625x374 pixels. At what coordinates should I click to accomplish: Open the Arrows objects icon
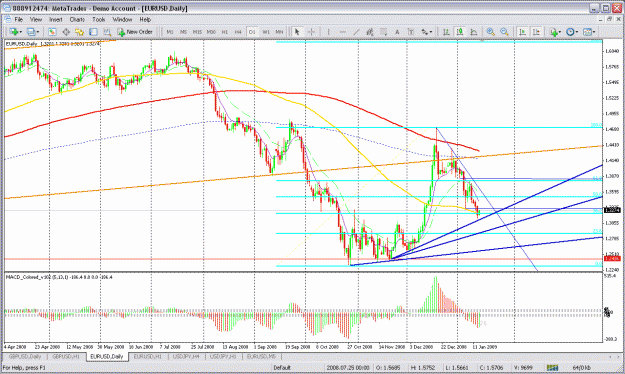tap(425, 32)
